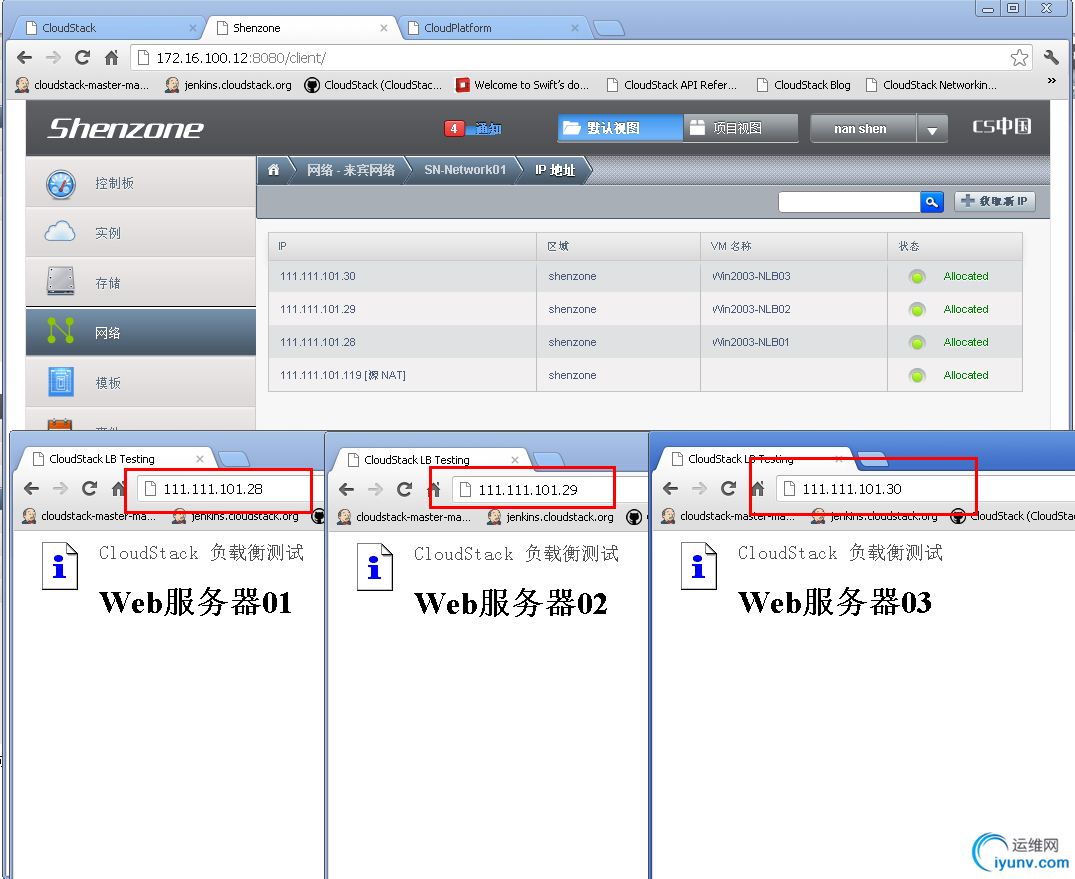Switch to the CloudPlatform tab
This screenshot has height=879, width=1075.
(492, 28)
